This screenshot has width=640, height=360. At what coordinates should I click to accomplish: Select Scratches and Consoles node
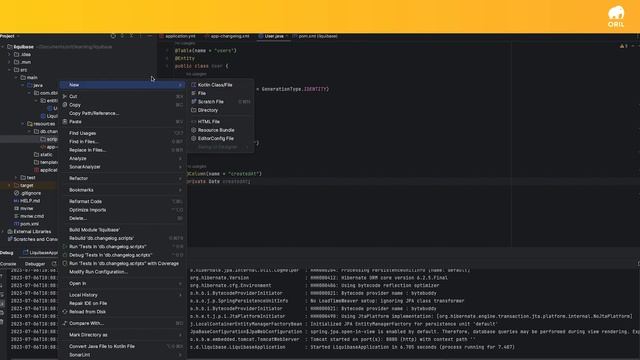pyautogui.click(x=33, y=239)
